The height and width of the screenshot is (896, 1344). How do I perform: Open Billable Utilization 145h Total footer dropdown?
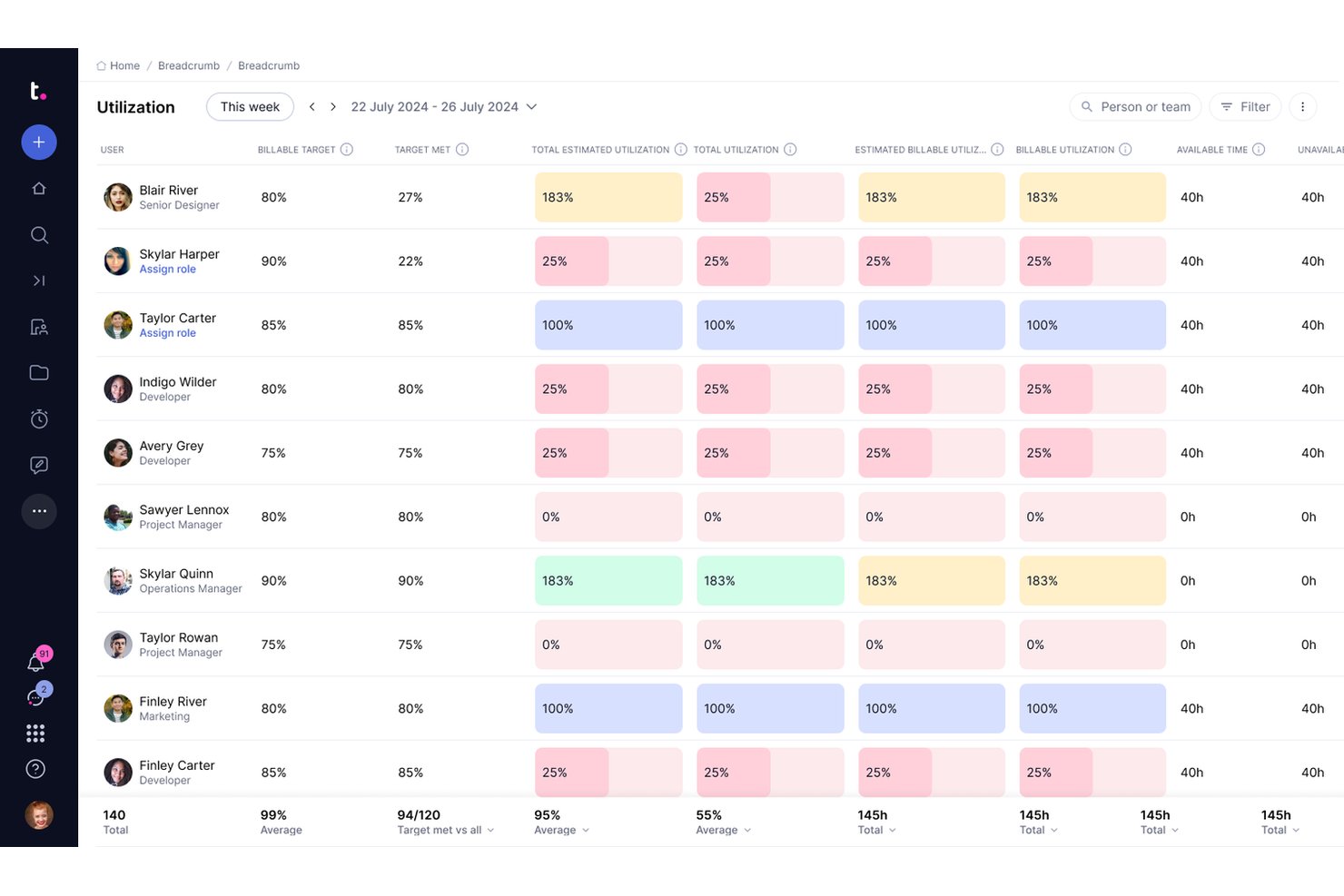click(x=1039, y=830)
